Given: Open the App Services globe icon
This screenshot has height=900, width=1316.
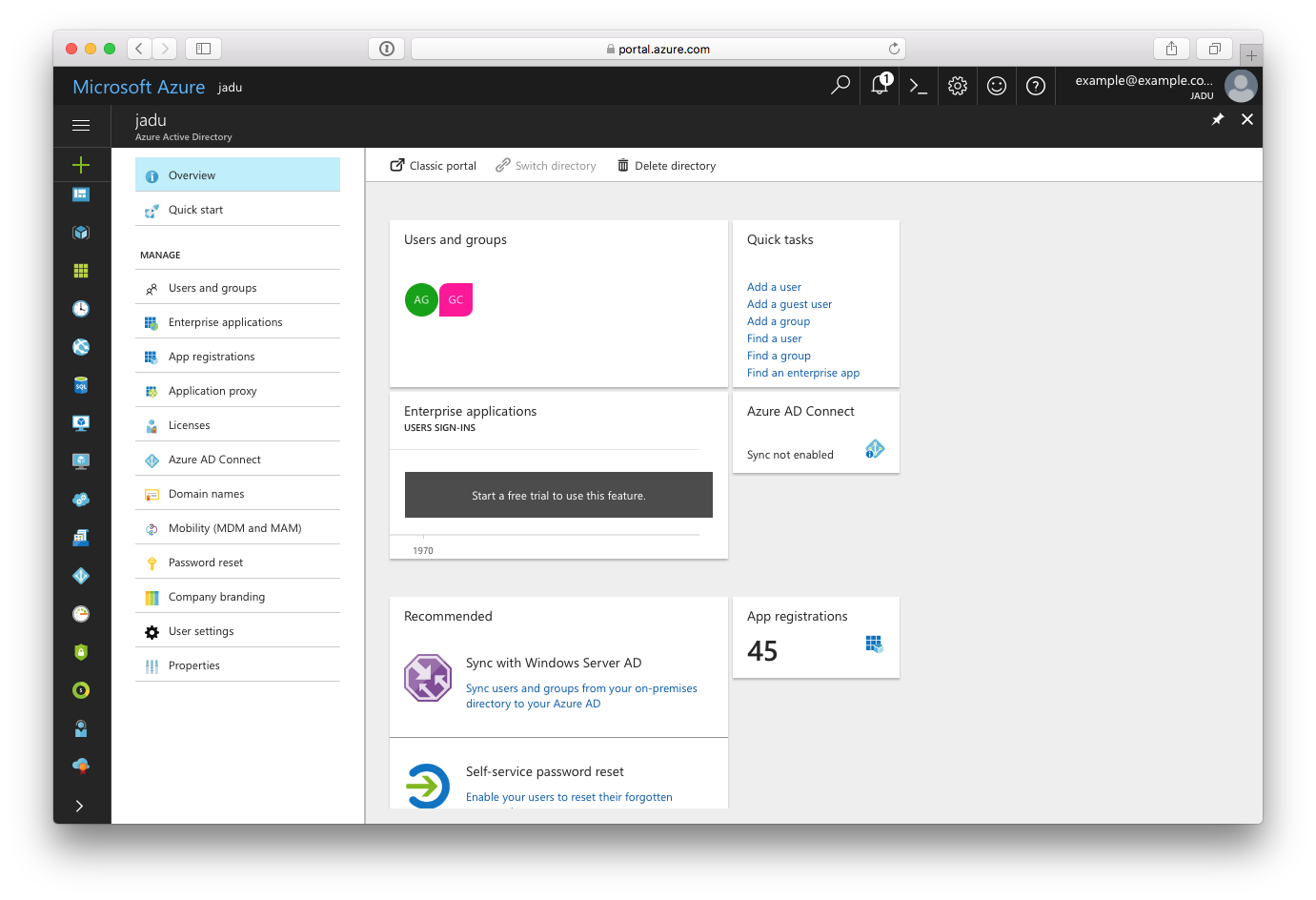Looking at the screenshot, I should [x=81, y=347].
